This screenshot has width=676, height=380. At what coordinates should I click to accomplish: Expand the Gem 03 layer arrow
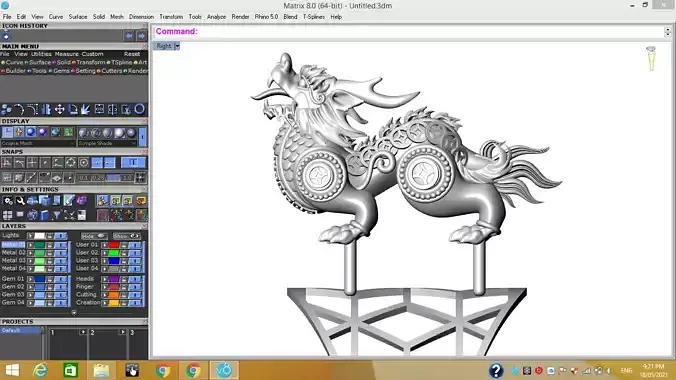31,295
